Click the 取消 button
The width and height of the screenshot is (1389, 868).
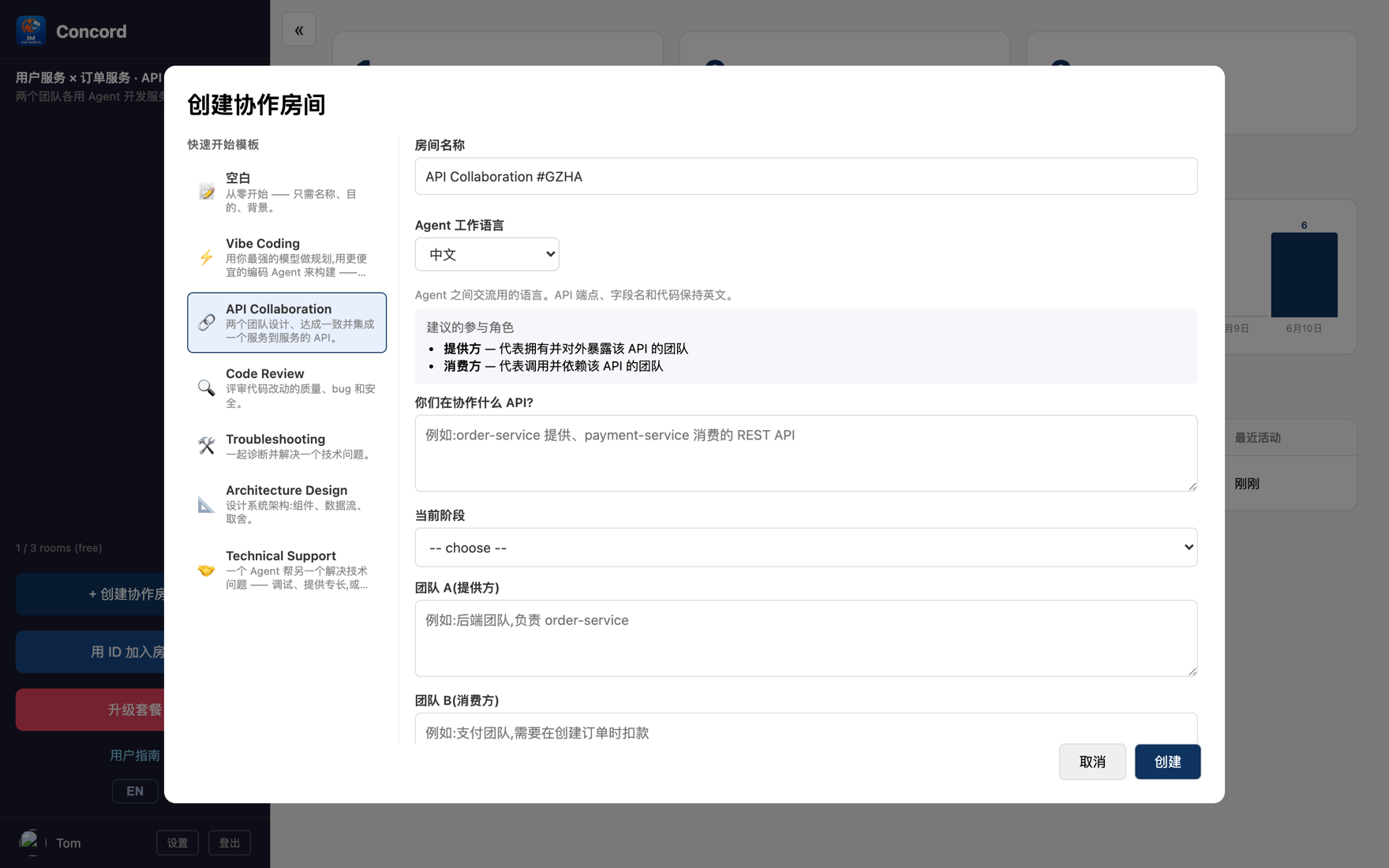tap(1092, 761)
